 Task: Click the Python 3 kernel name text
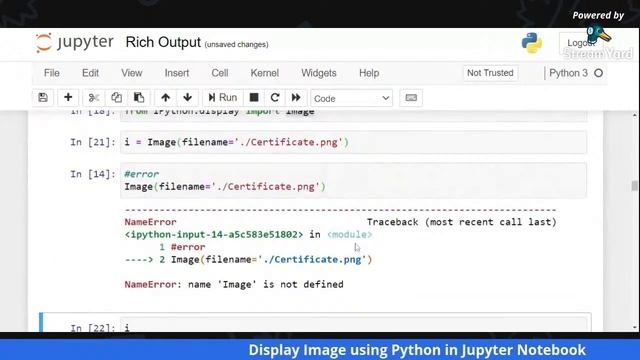pyautogui.click(x=568, y=73)
